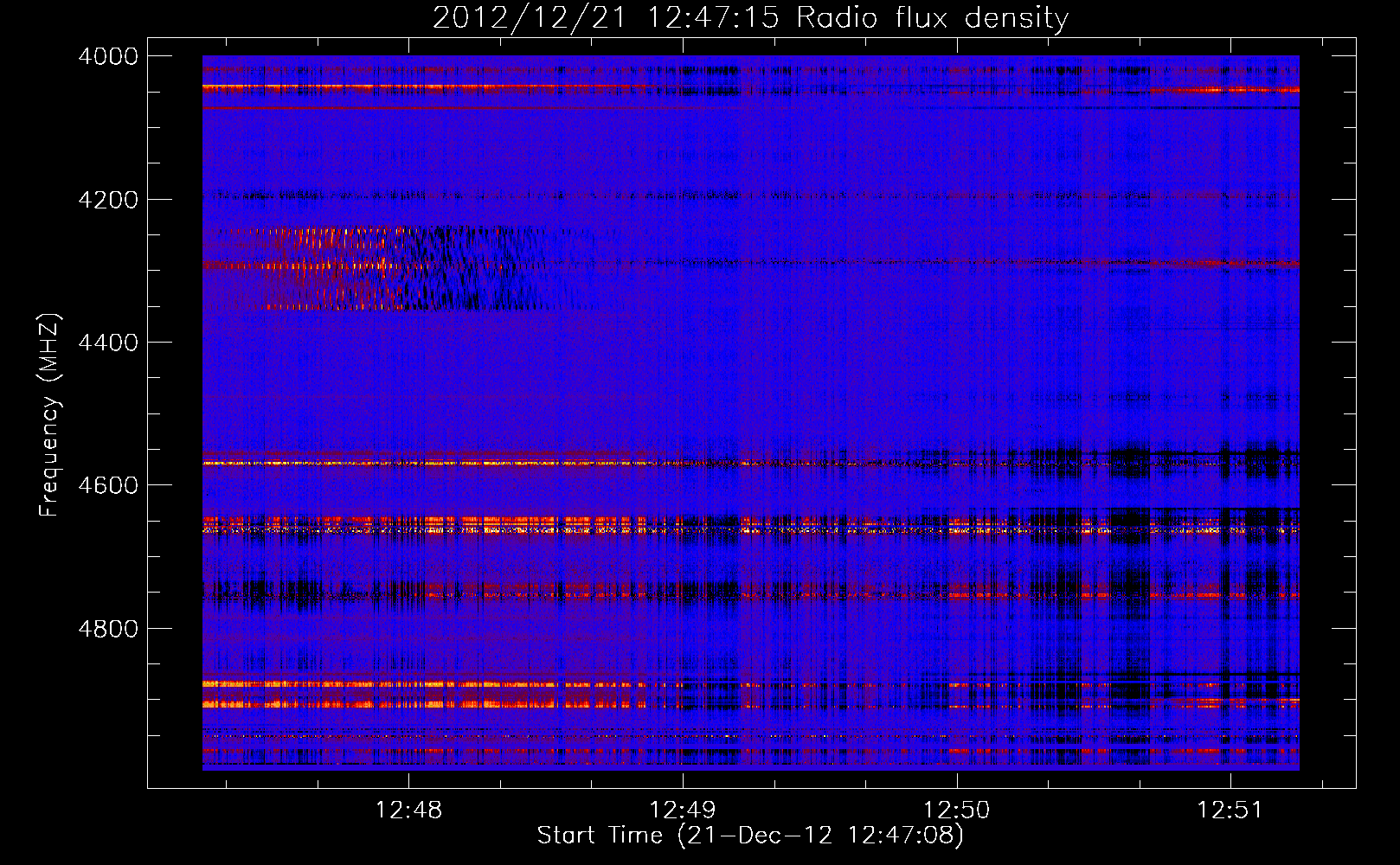Click the '12:50' time axis label
The width and height of the screenshot is (1400, 865).
(956, 810)
